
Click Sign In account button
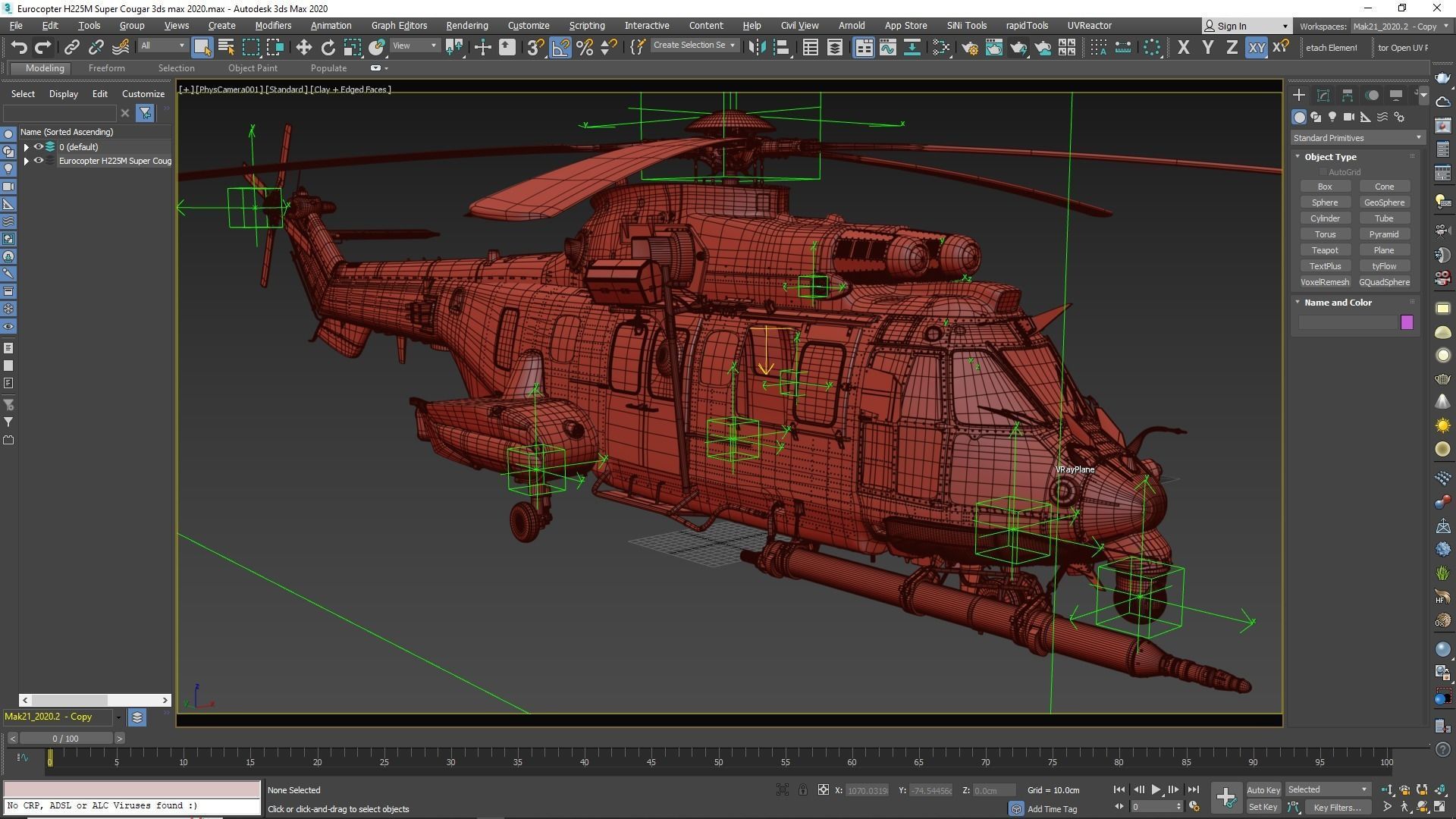1247,26
